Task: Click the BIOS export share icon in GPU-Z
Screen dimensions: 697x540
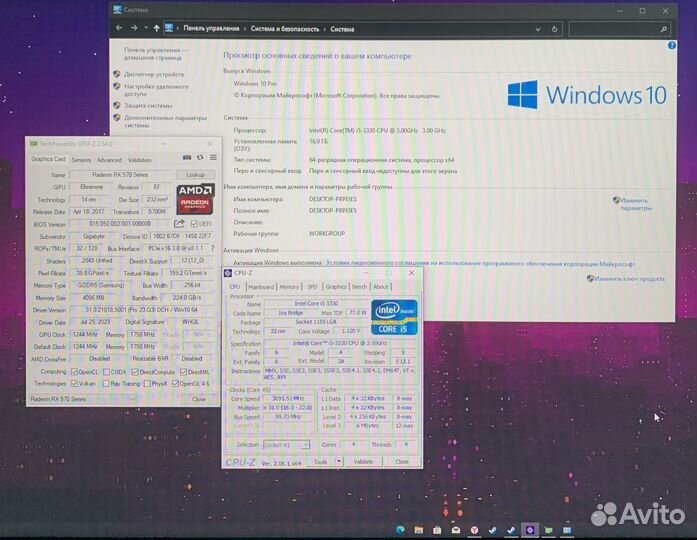Action: pos(179,224)
